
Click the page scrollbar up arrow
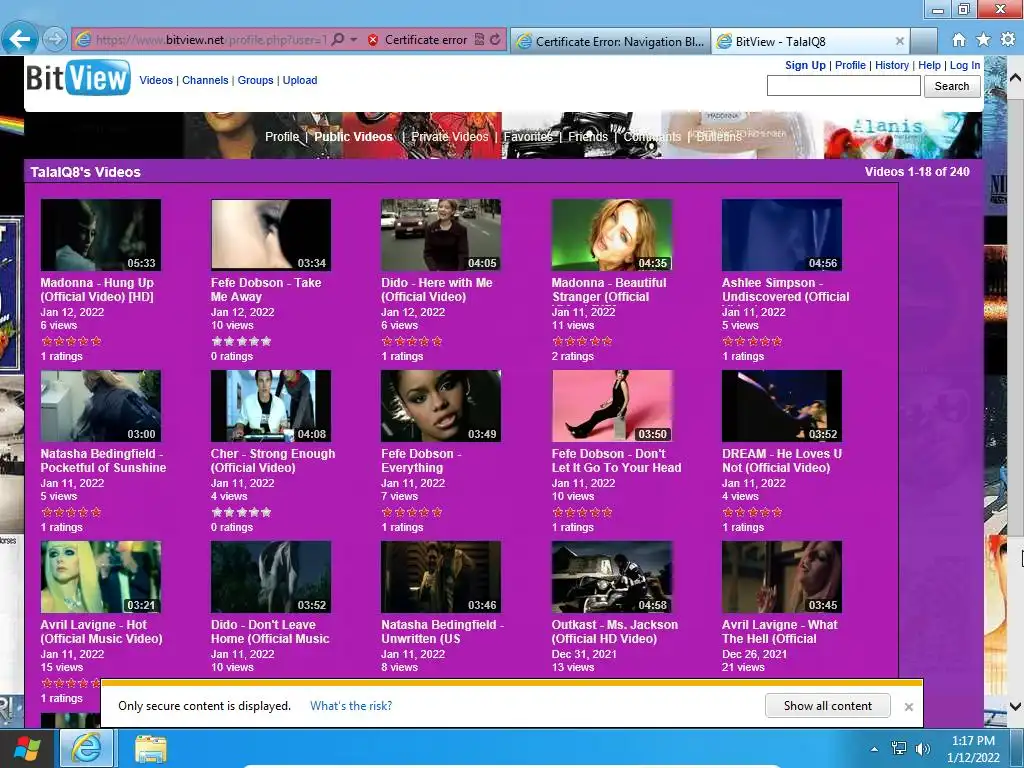(x=1015, y=77)
